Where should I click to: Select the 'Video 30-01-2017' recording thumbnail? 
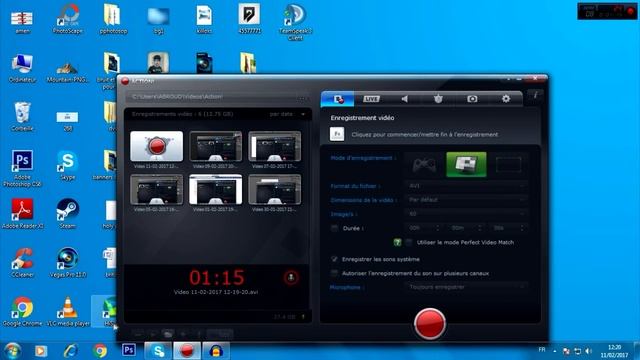point(275,189)
